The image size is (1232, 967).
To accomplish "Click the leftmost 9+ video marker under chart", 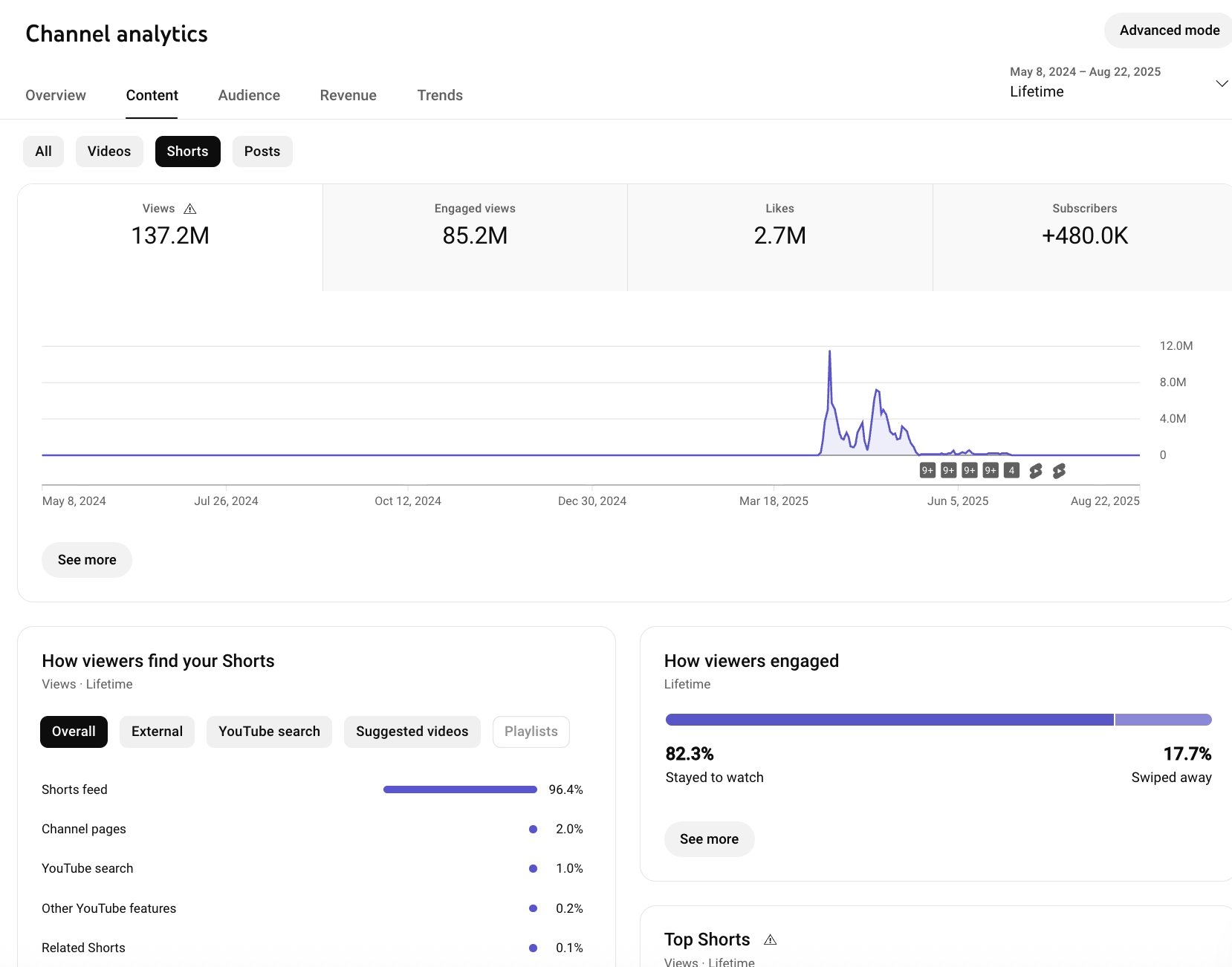I will pyautogui.click(x=927, y=470).
